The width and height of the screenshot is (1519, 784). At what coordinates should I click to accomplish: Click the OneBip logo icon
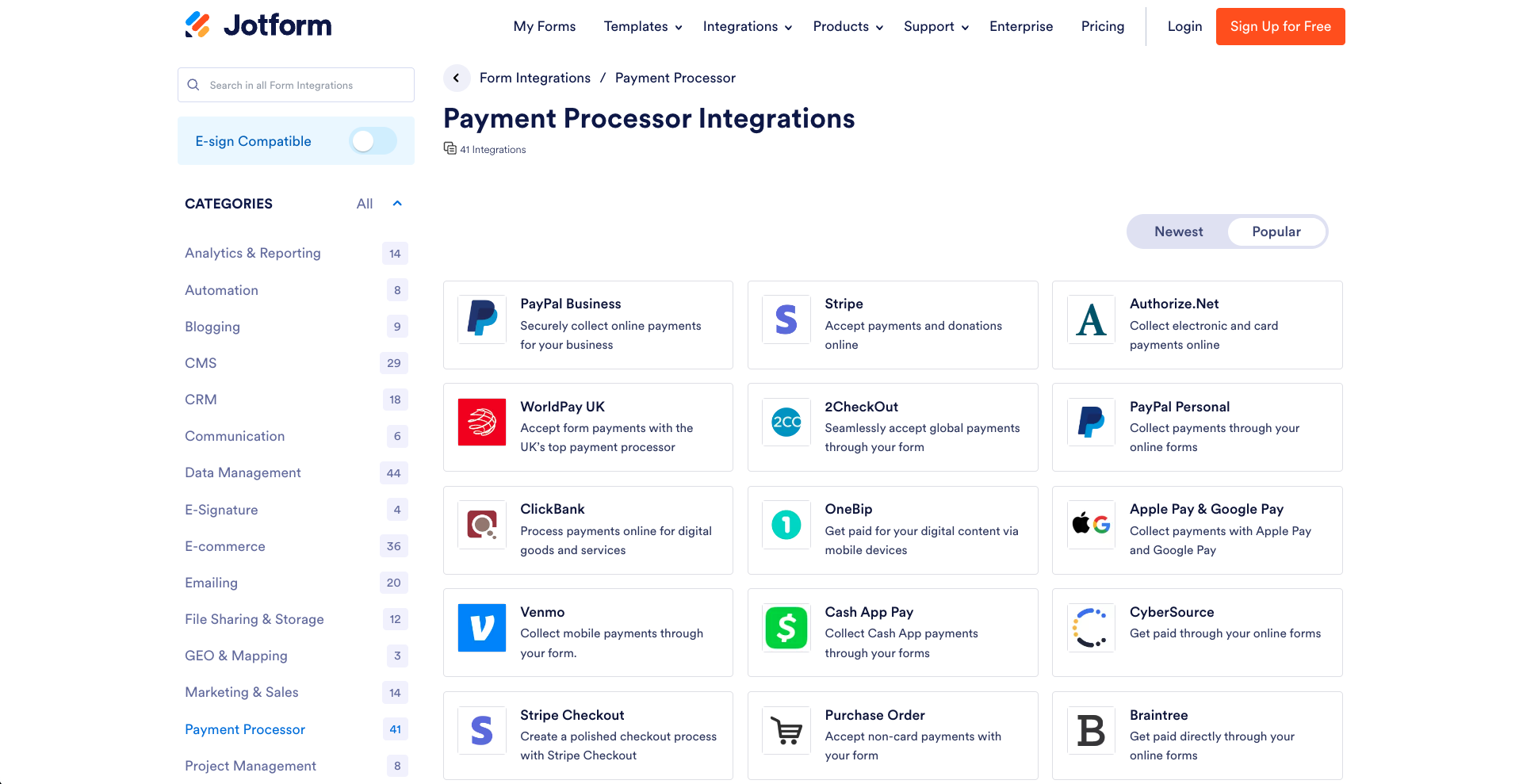786,525
